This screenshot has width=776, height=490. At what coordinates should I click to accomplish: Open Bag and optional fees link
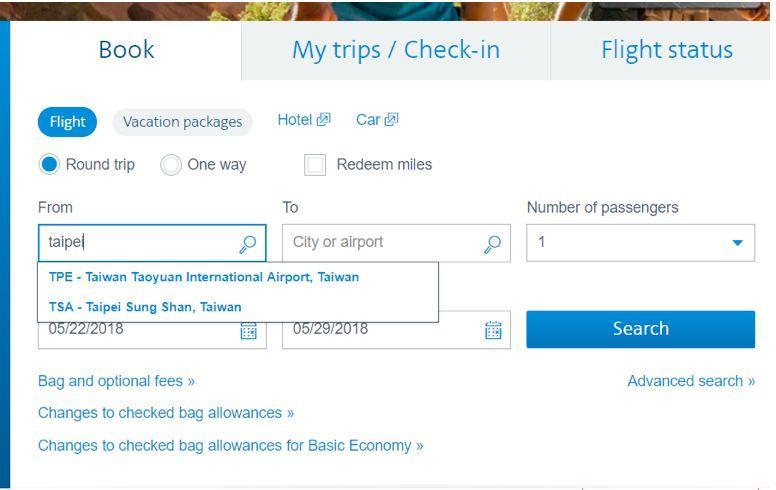tap(116, 381)
